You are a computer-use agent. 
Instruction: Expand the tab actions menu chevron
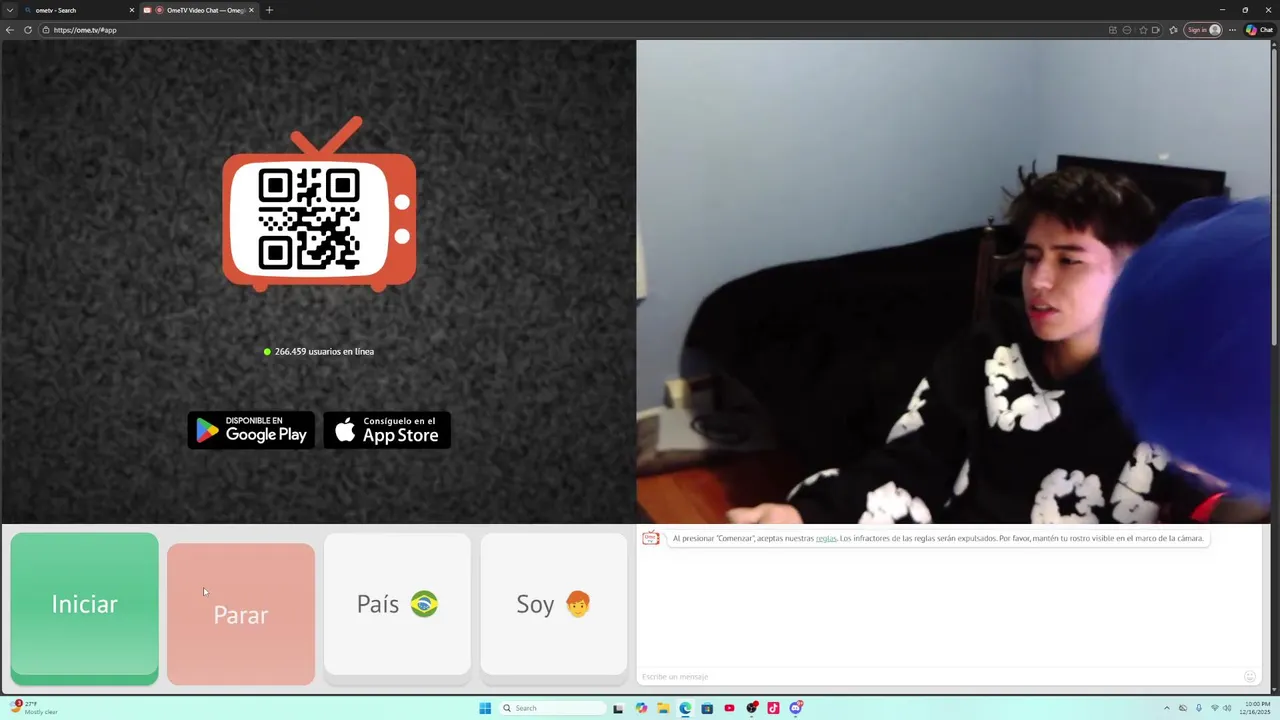[x=9, y=10]
